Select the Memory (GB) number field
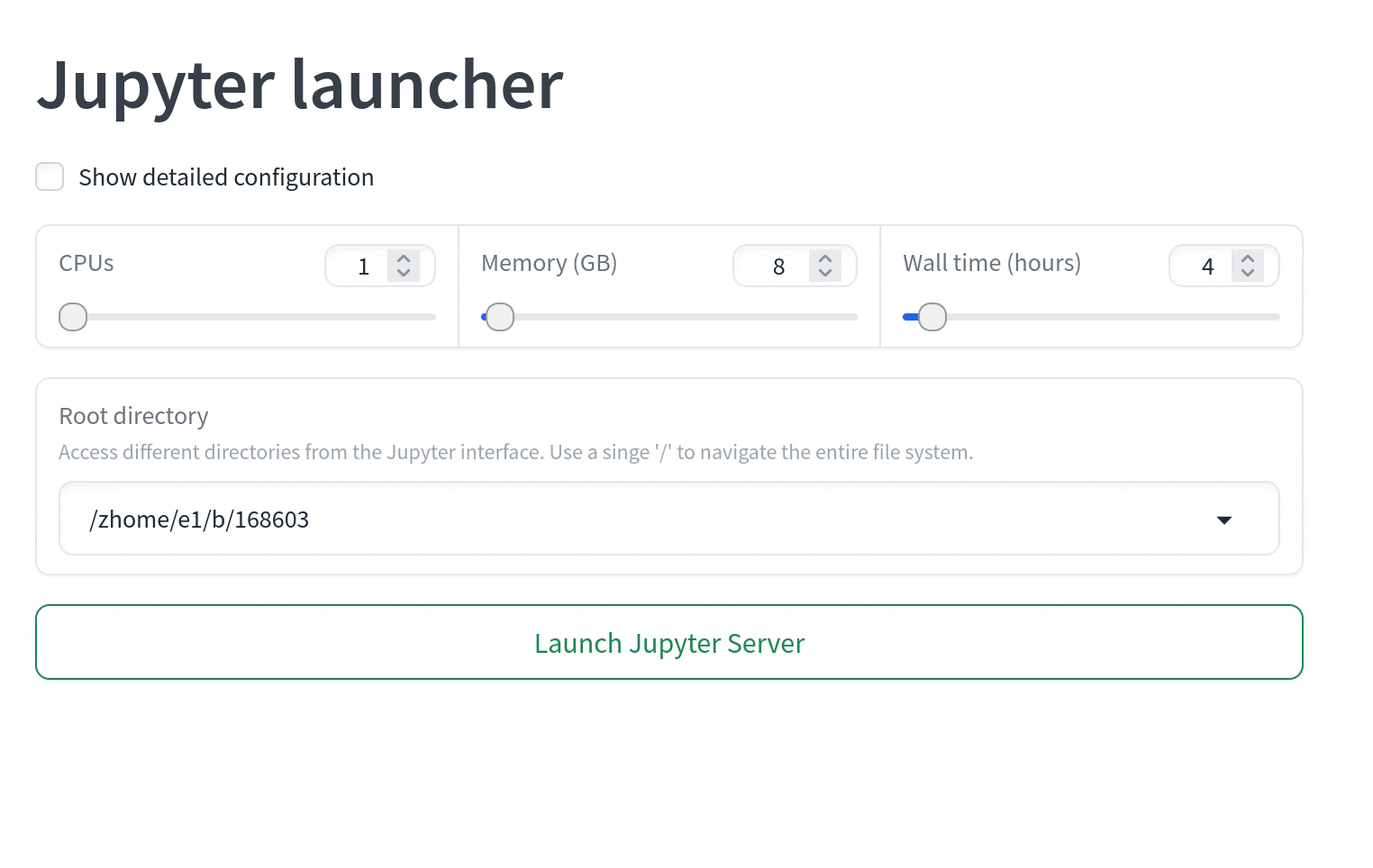 tap(777, 267)
